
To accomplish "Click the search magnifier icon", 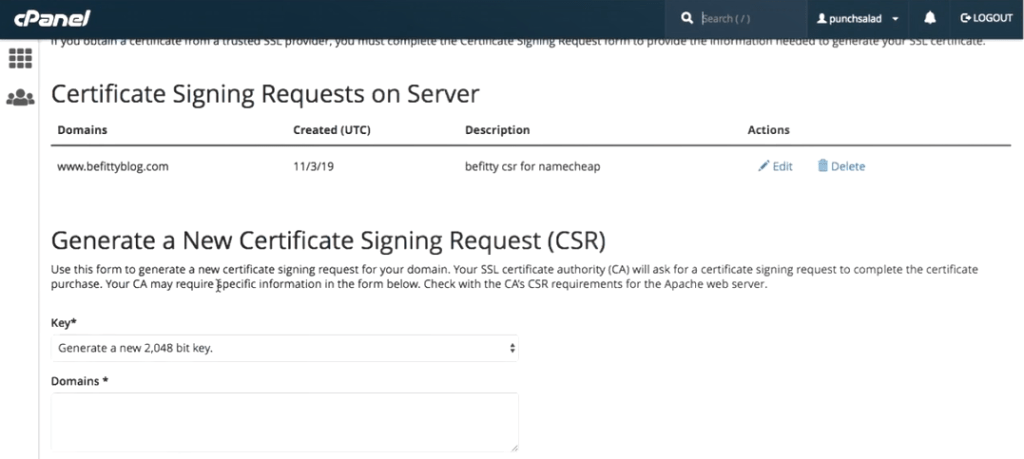I will click(686, 18).
